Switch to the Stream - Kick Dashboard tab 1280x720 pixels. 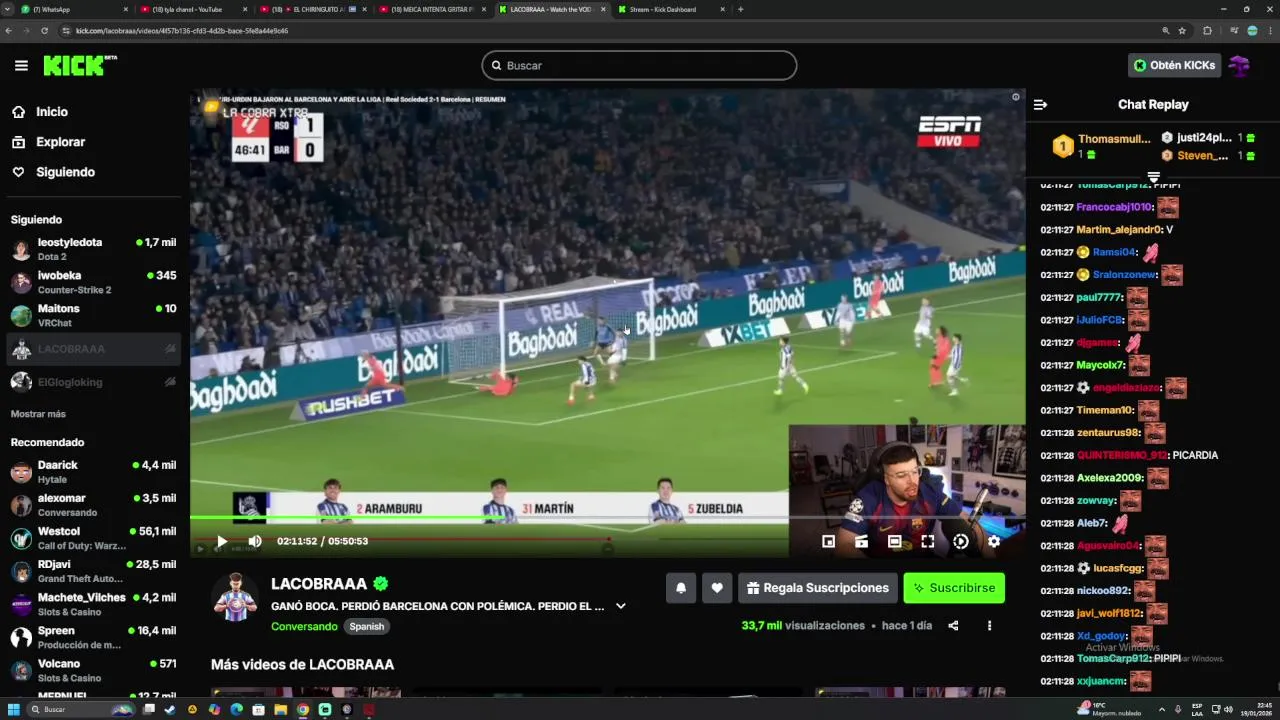pyautogui.click(x=671, y=9)
